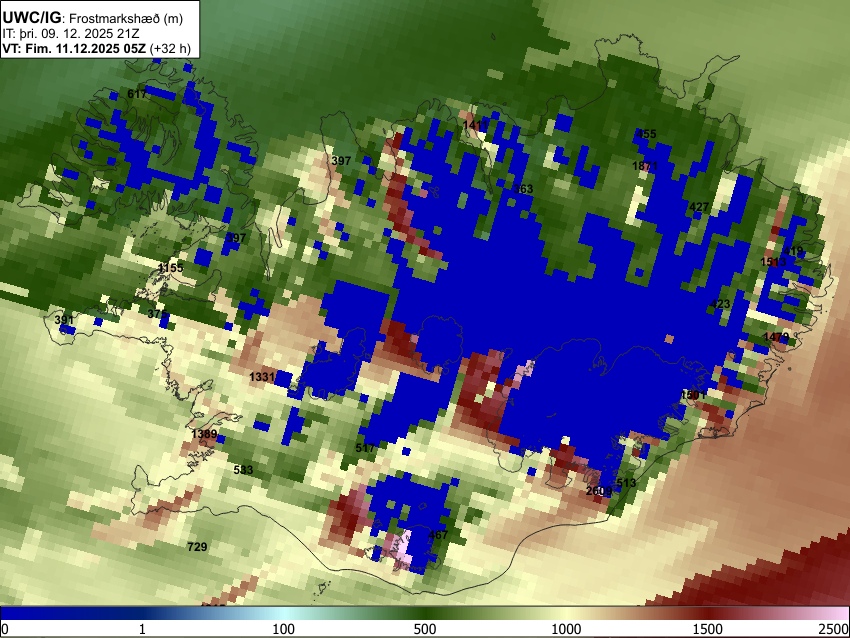Viewport: 850px width, 638px height.
Task: Click the map value 455
Action: click(x=646, y=134)
